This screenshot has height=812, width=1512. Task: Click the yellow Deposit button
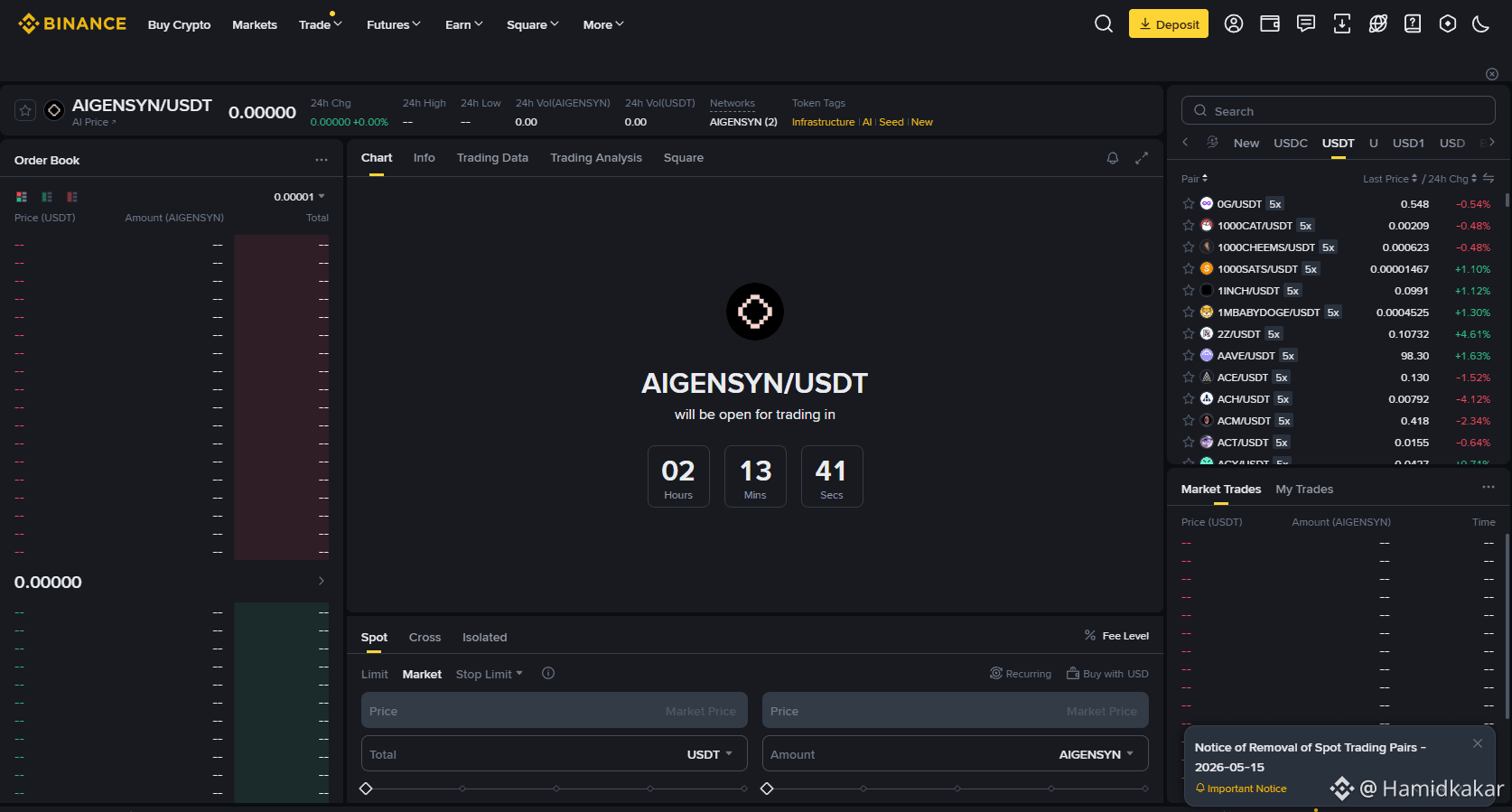[1169, 23]
